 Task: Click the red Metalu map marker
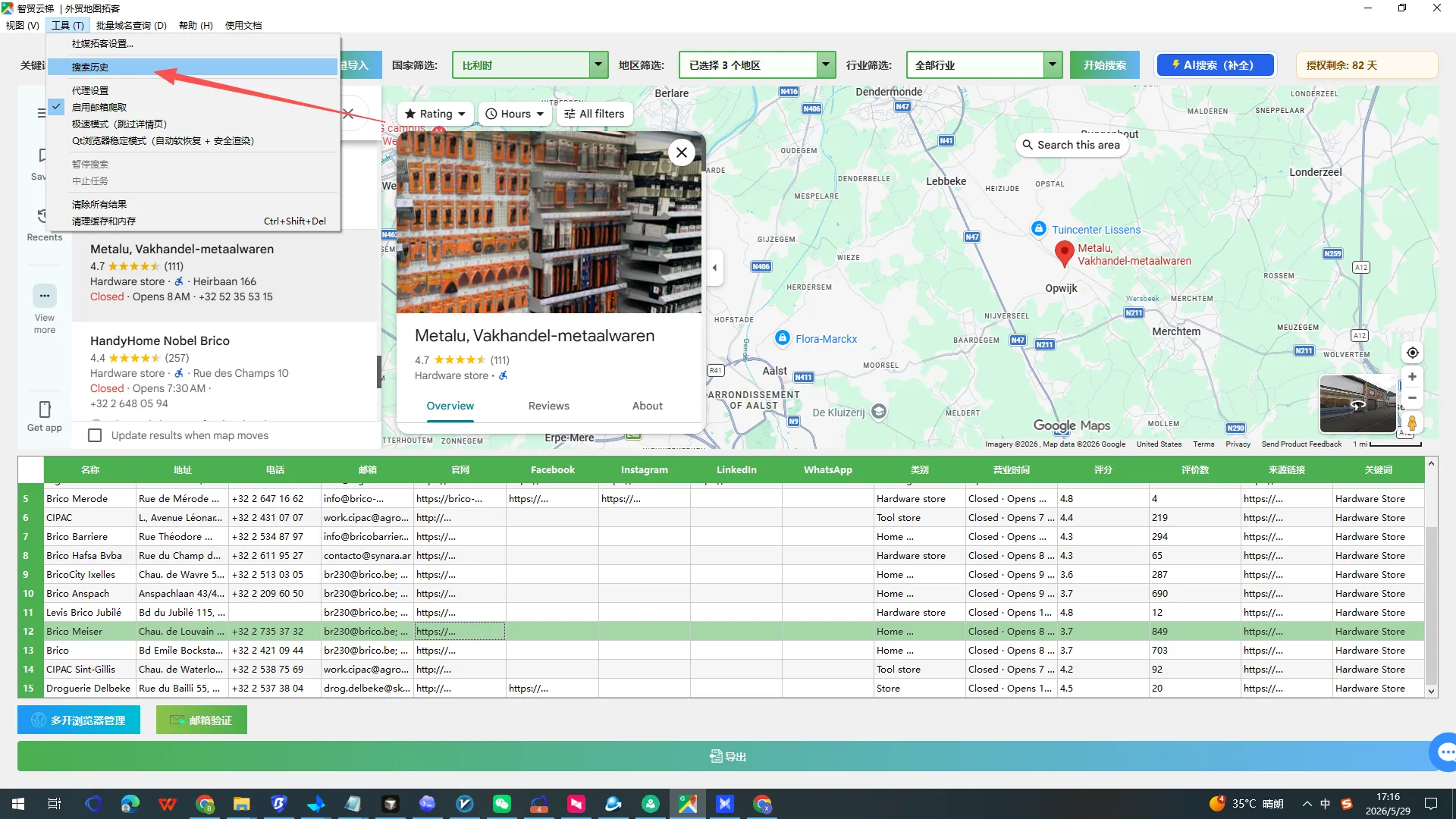pos(1064,254)
